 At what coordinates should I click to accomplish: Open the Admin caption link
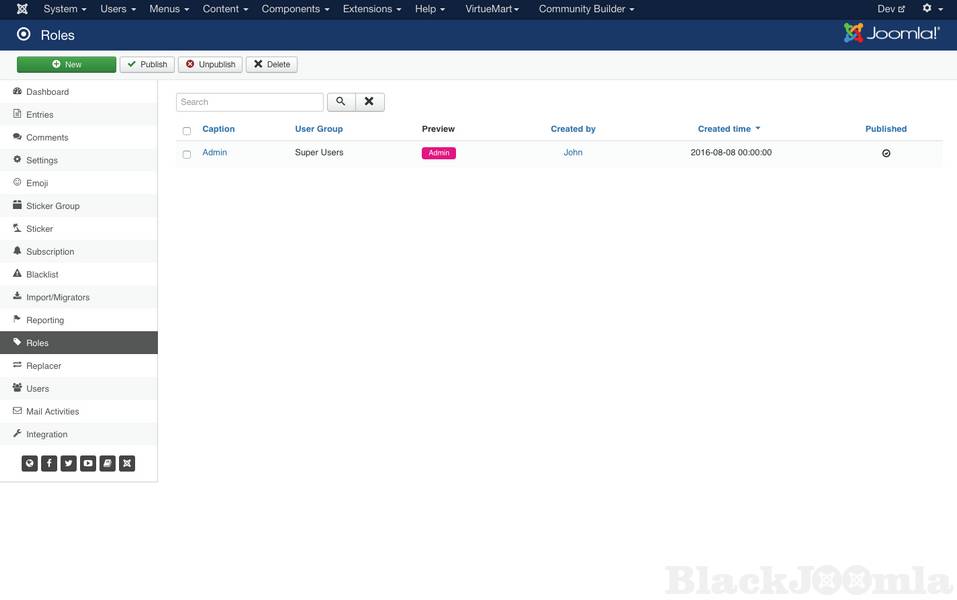[x=214, y=153]
